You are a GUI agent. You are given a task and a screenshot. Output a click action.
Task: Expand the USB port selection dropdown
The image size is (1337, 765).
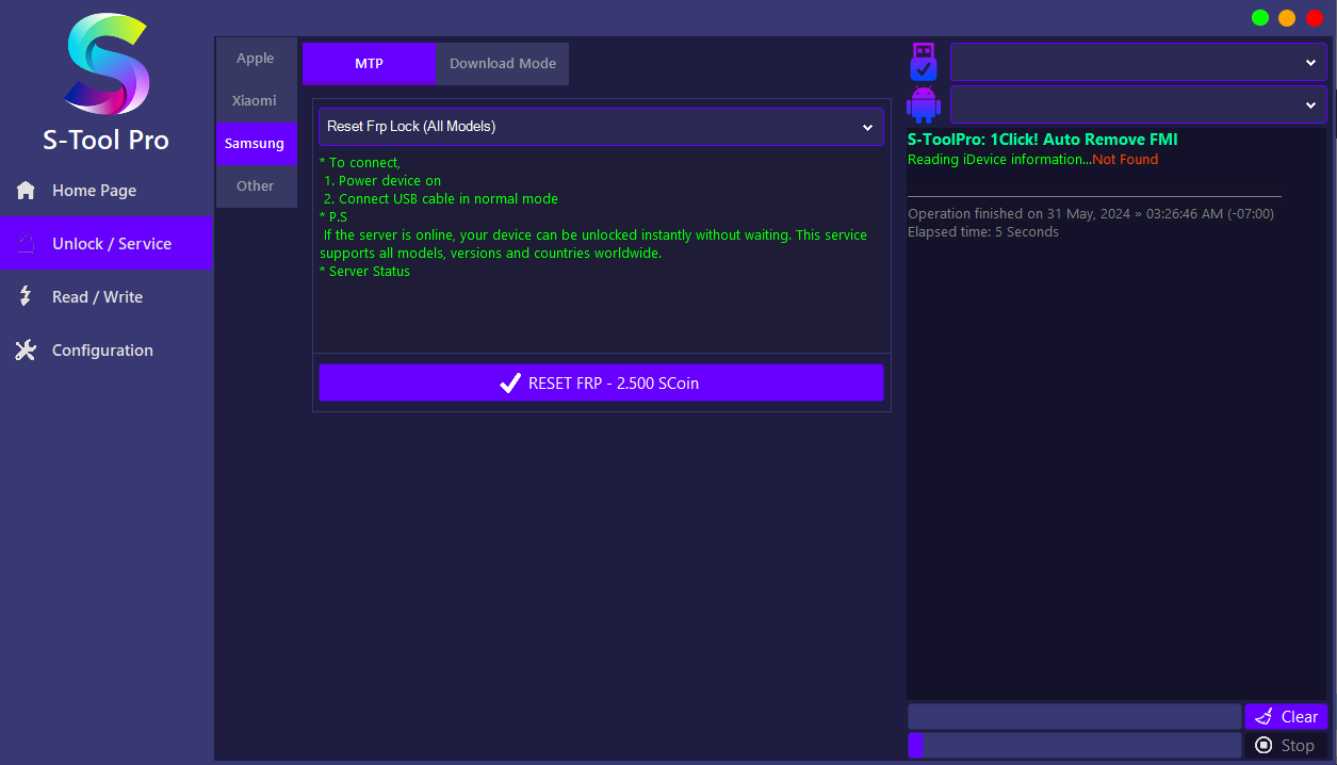tap(1138, 62)
